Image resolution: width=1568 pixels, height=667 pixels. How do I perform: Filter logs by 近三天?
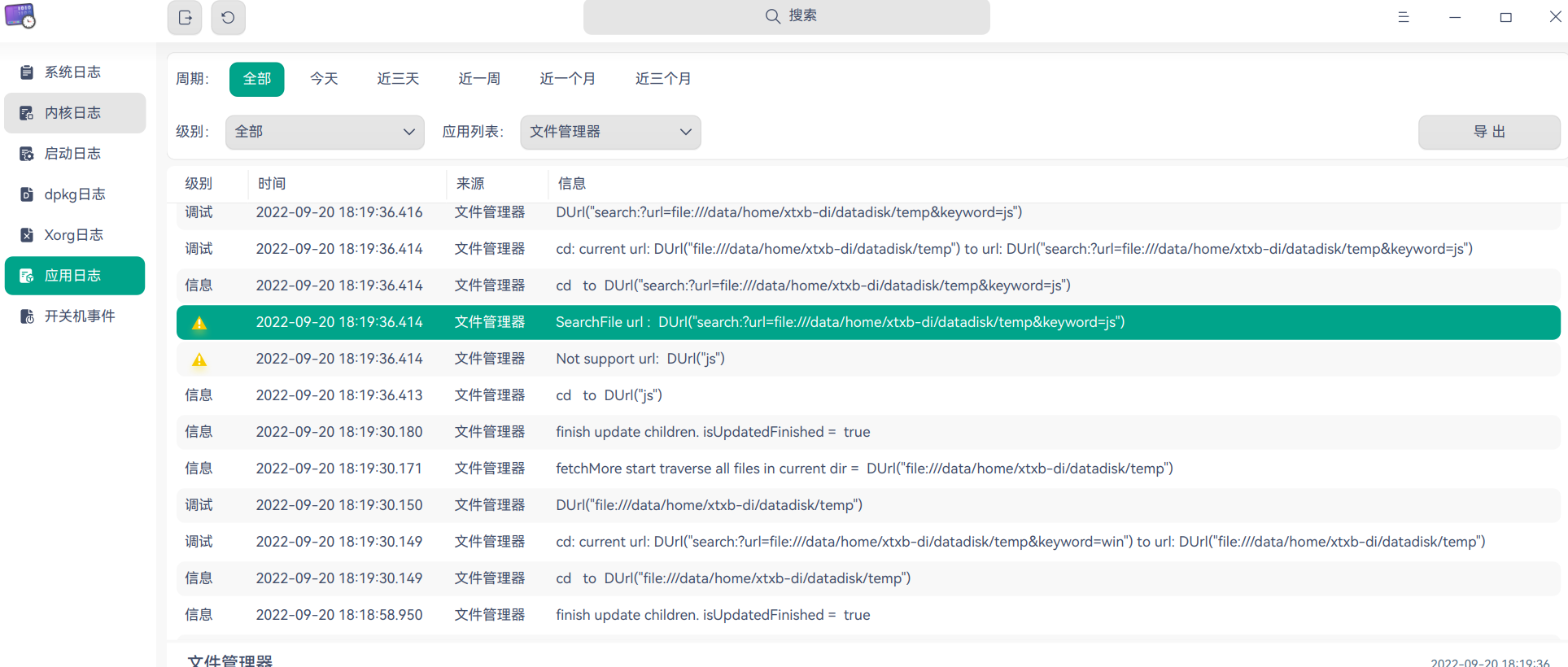pyautogui.click(x=398, y=79)
